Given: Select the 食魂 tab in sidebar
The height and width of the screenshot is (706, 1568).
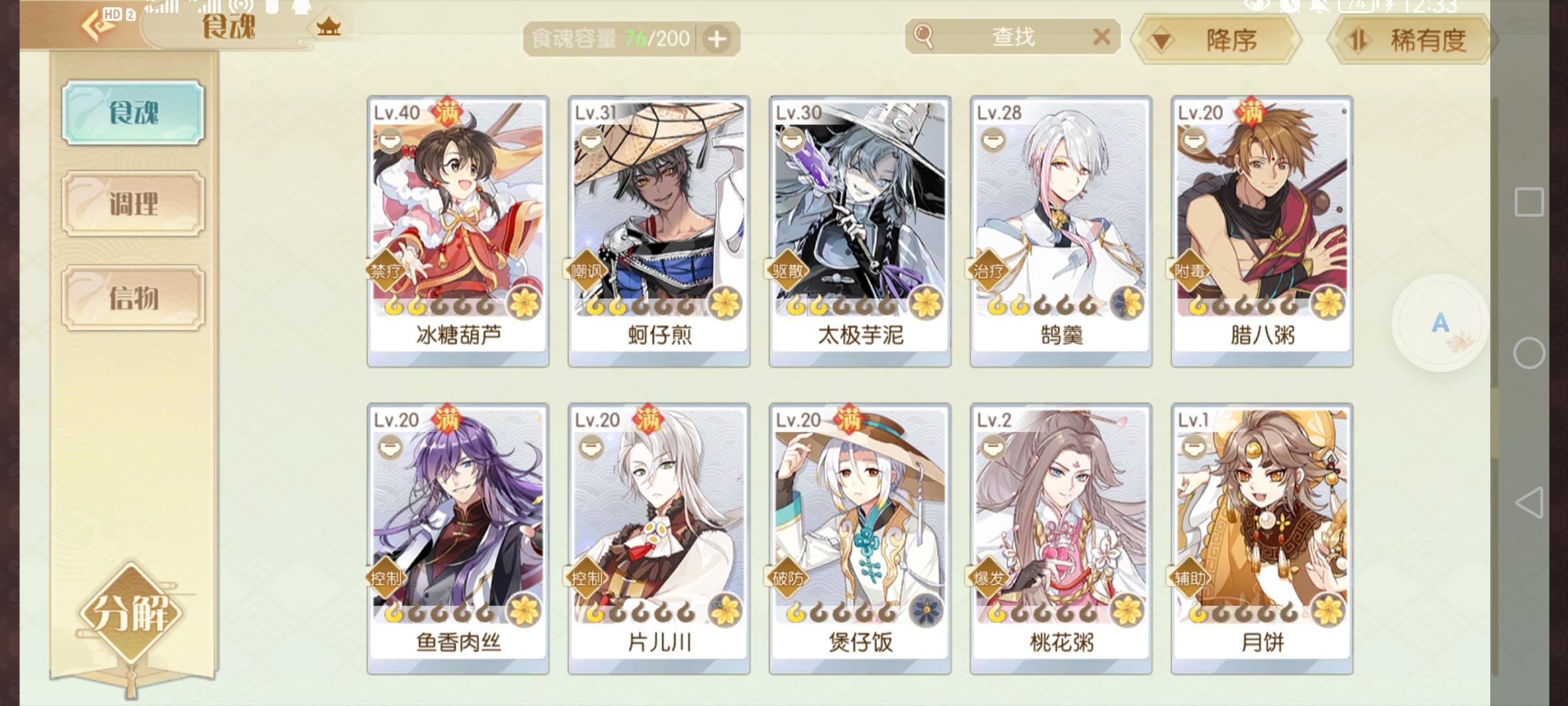Looking at the screenshot, I should tap(133, 112).
